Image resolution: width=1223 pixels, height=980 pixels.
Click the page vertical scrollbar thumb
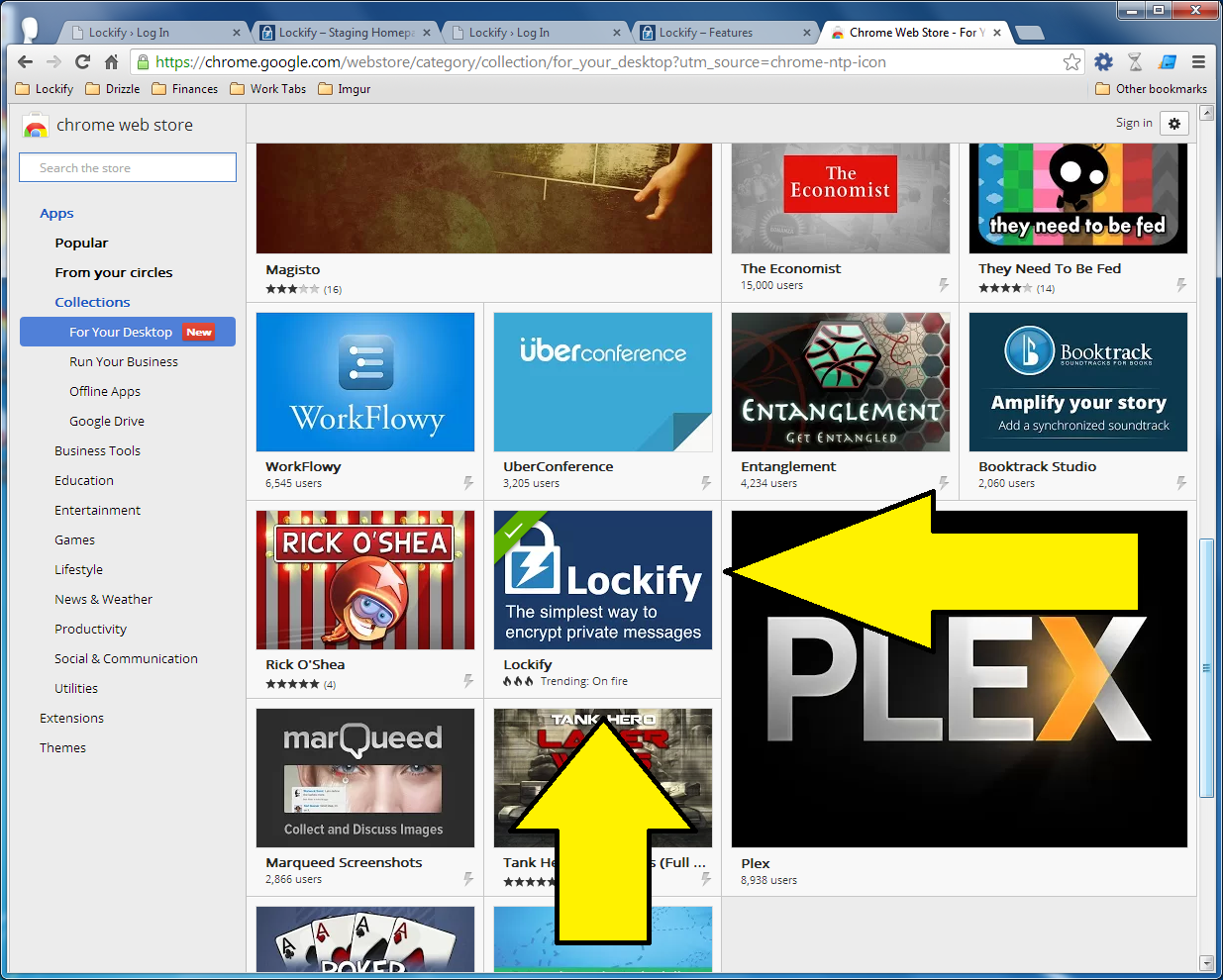coord(1206,667)
